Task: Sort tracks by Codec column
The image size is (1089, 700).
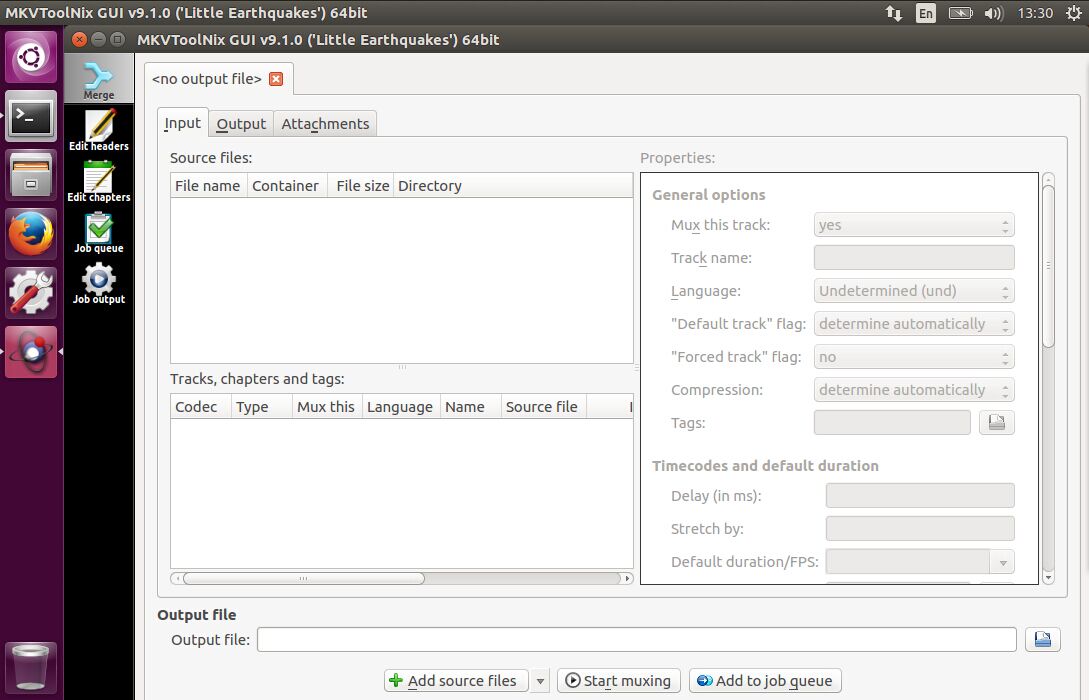Action: pyautogui.click(x=201, y=407)
